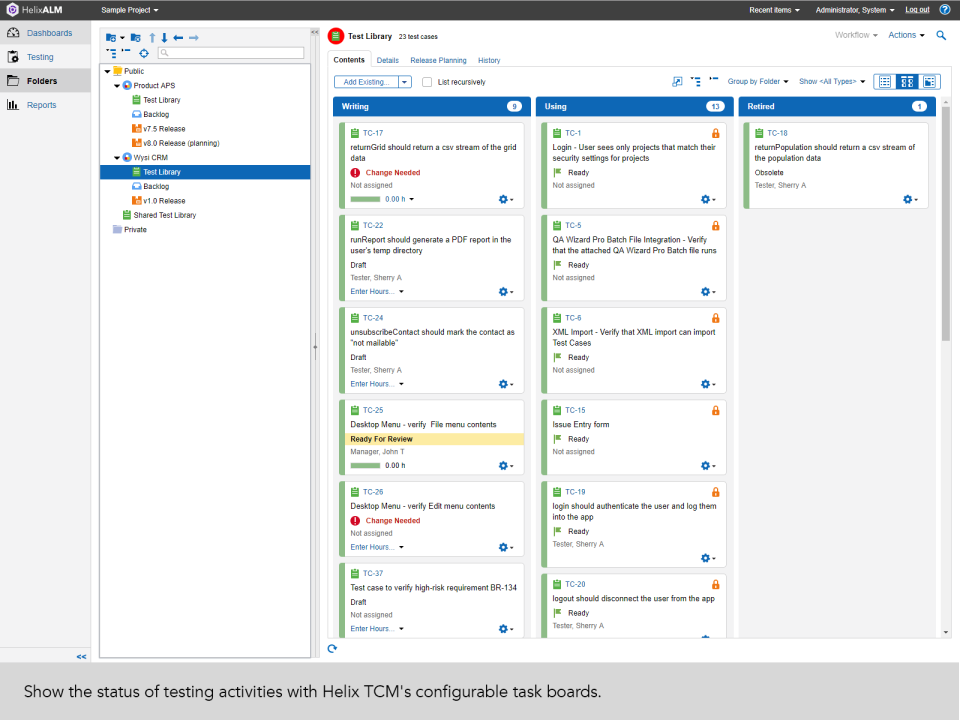
Task: Click the task board vertical scrollbar
Action: pos(946,224)
